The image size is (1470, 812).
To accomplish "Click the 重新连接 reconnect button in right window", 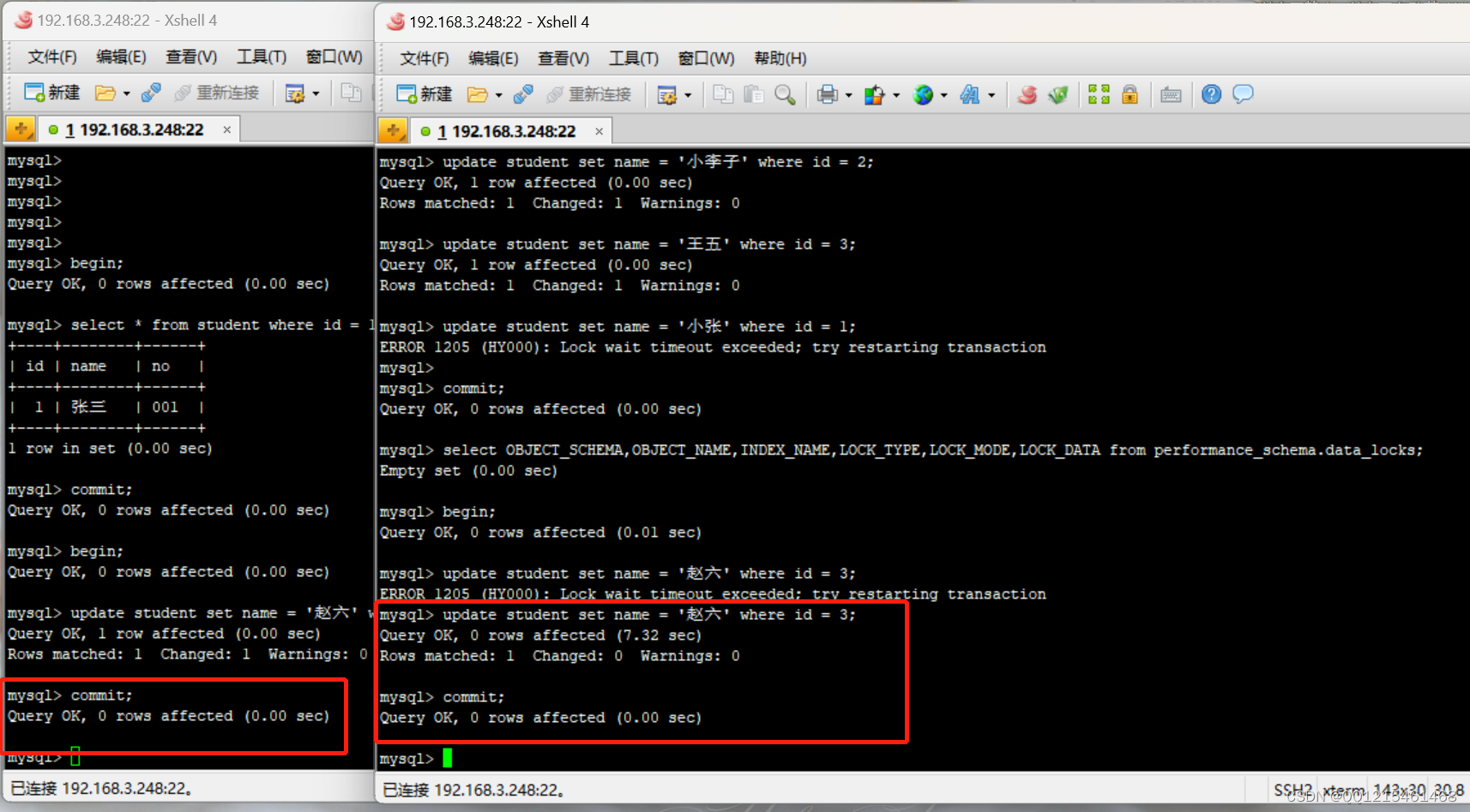I will [x=589, y=94].
